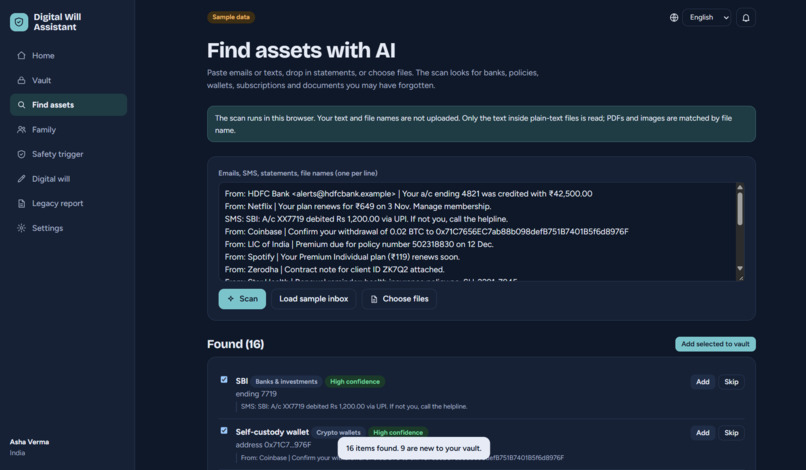806x470 pixels.
Task: Add the SBI item to vault
Action: pos(702,382)
